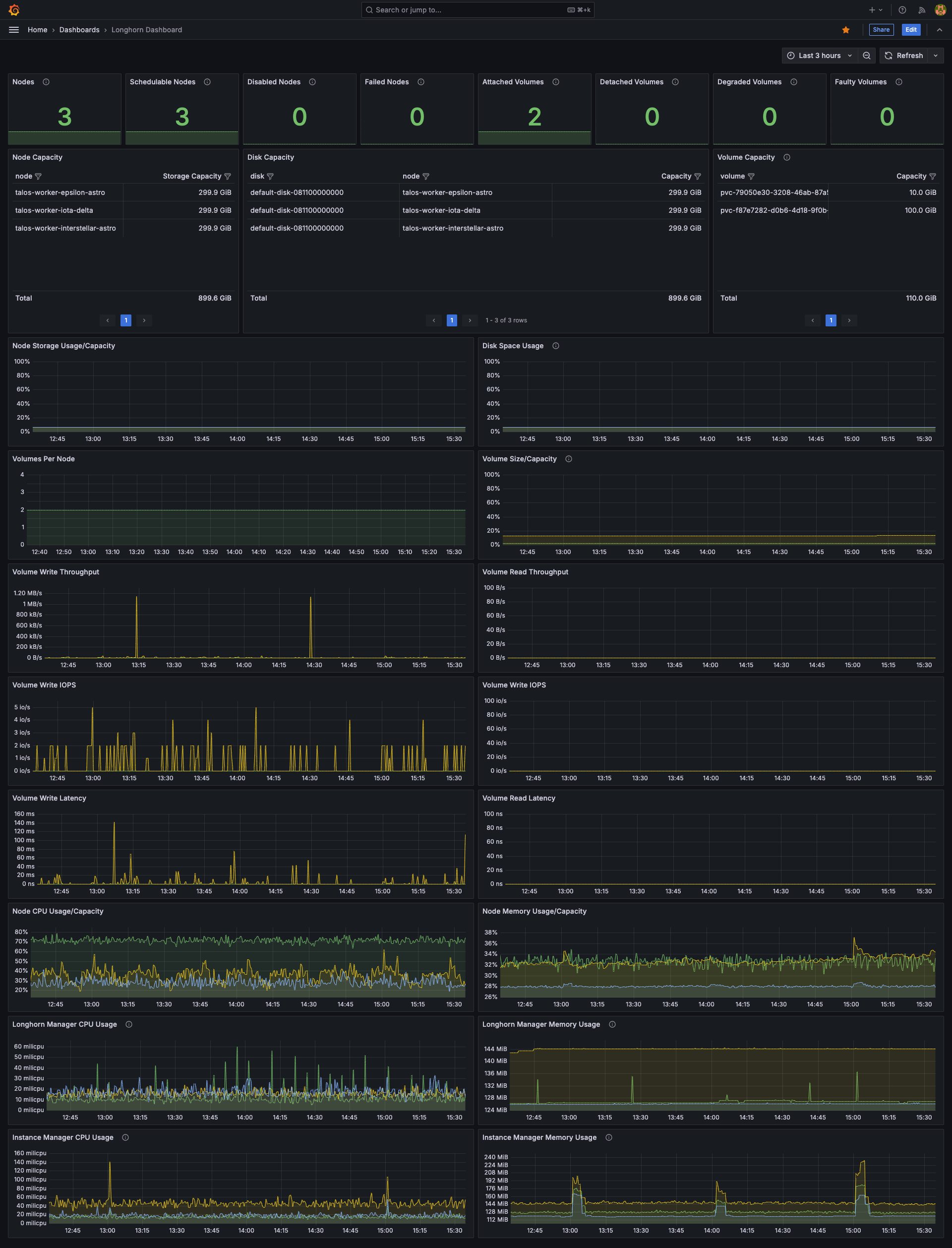Expand the refresh interval dropdown arrow
Screen dimensions: 952x1248
click(x=936, y=56)
